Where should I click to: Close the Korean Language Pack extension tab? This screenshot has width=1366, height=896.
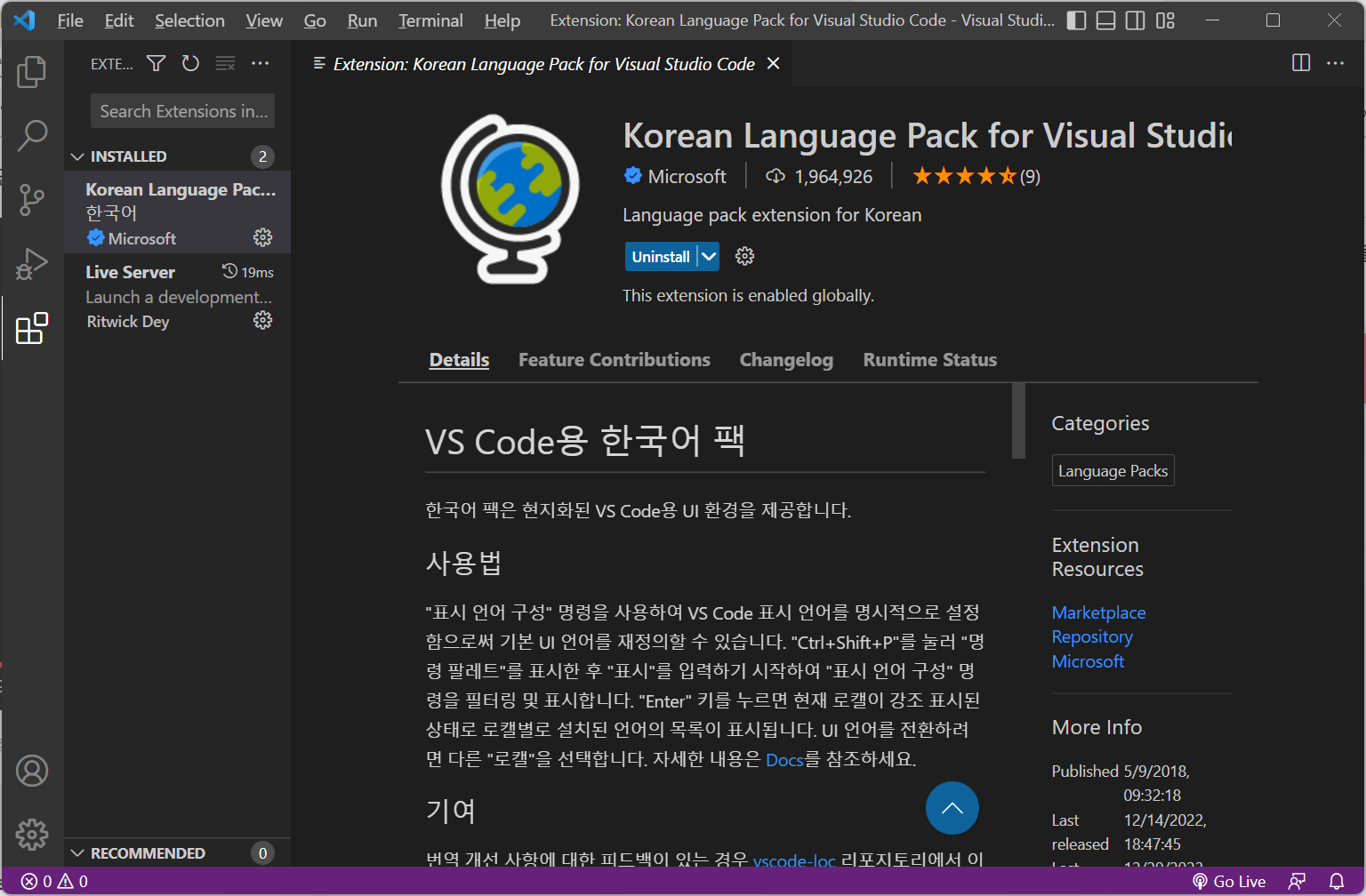point(773,63)
